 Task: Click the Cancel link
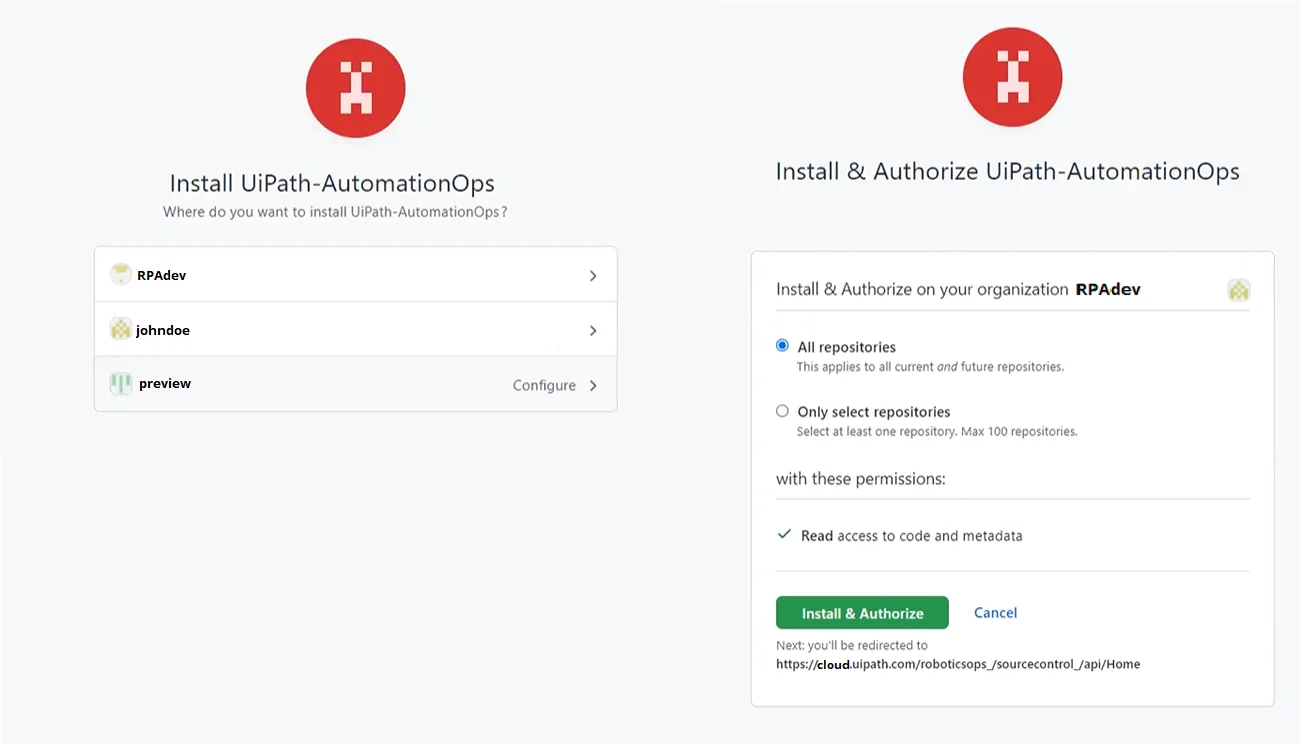click(994, 612)
